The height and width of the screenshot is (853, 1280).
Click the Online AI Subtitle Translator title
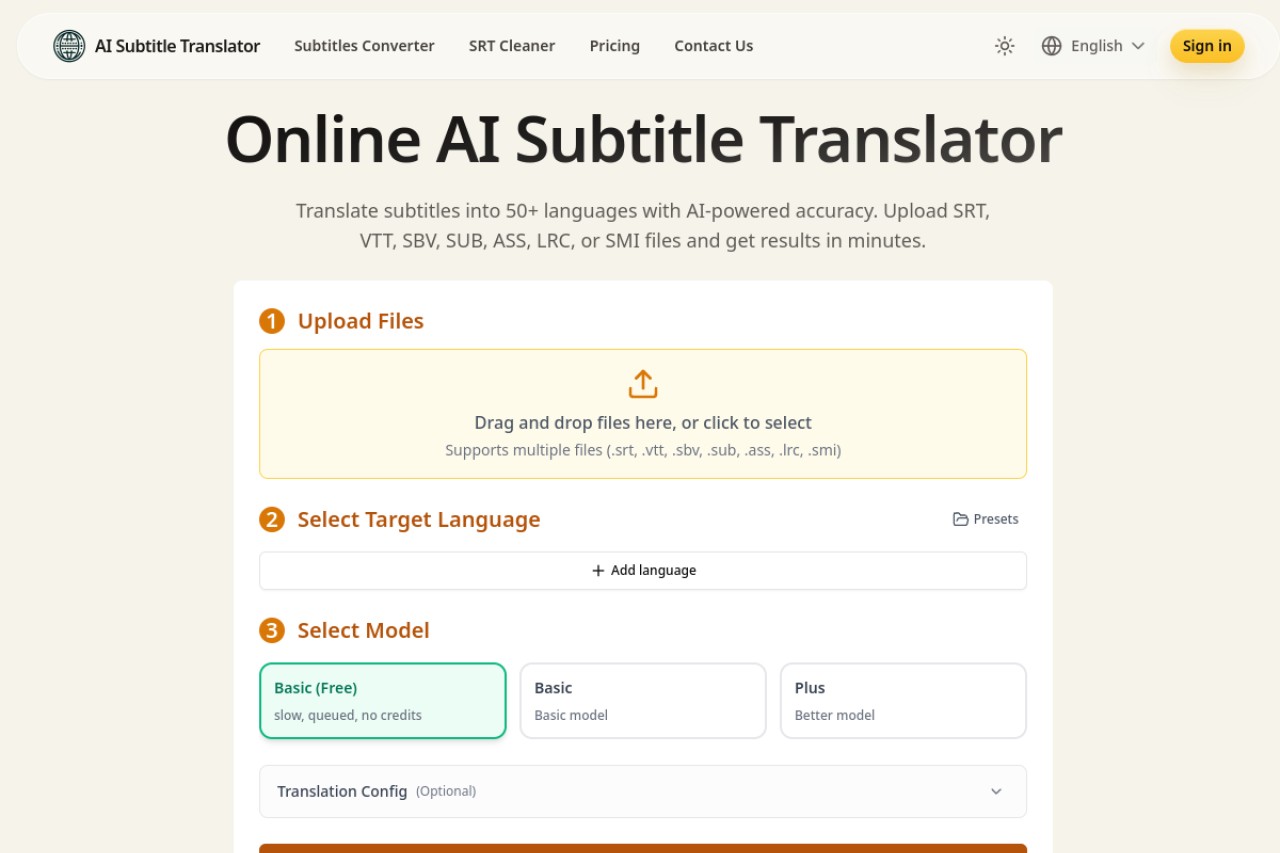pyautogui.click(x=643, y=140)
